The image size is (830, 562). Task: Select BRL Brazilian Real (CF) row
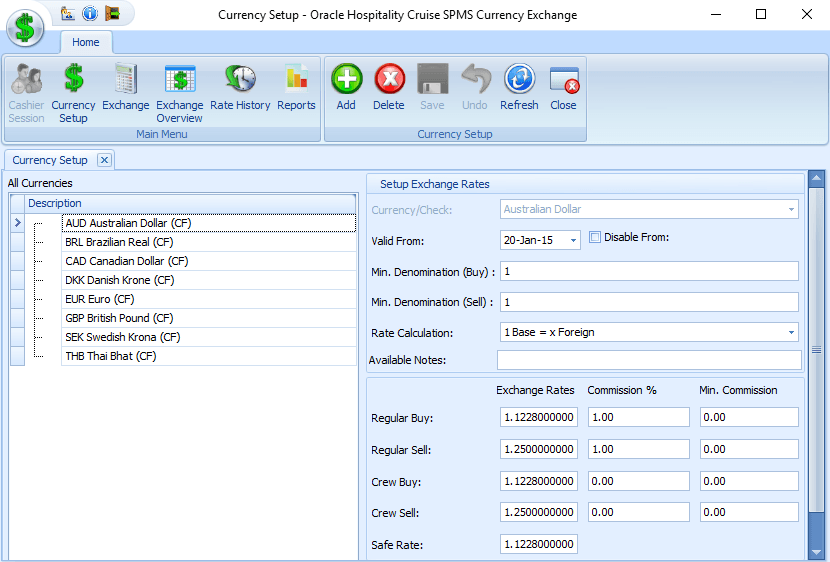pos(209,242)
